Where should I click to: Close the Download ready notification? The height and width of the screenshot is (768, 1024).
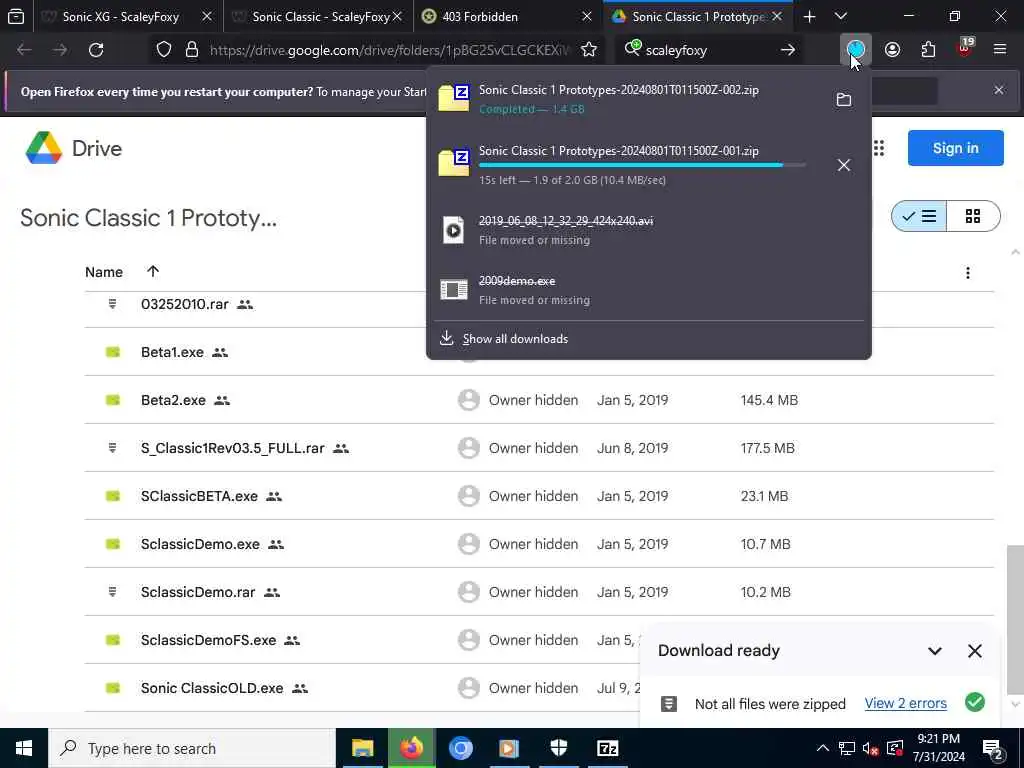pyautogui.click(x=974, y=651)
